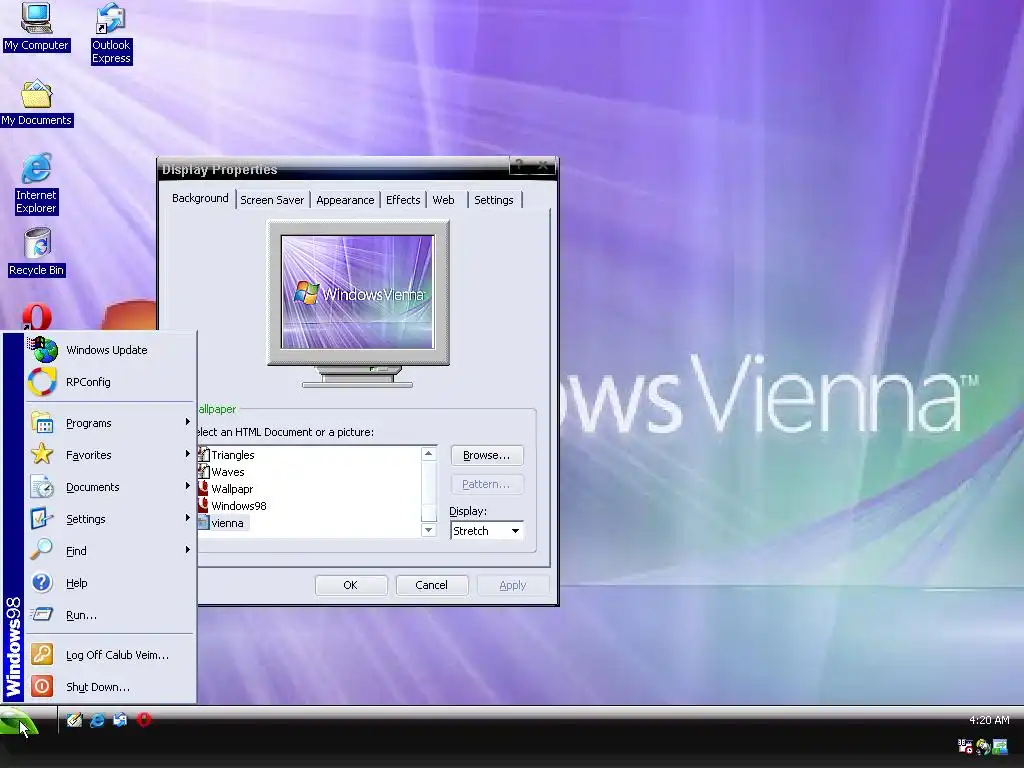Click the taskbar clock showing 4:20 AM

tap(989, 720)
